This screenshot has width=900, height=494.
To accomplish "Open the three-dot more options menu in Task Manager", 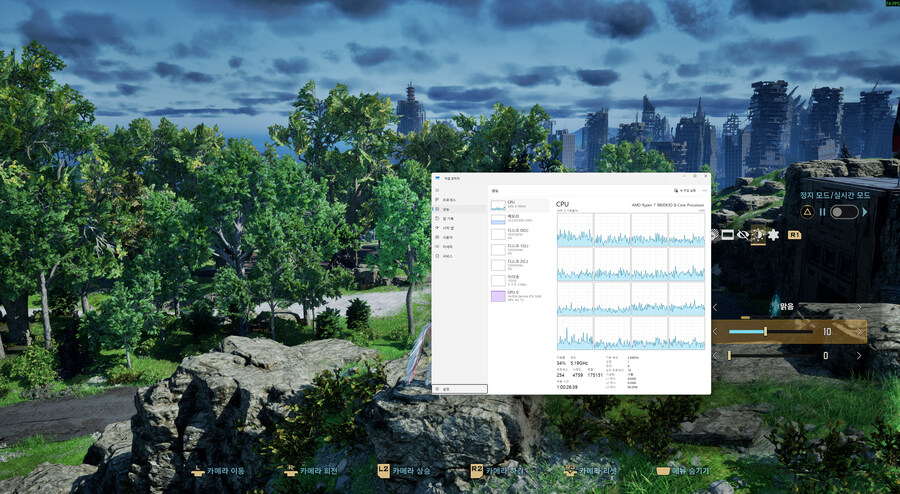I will pos(703,190).
